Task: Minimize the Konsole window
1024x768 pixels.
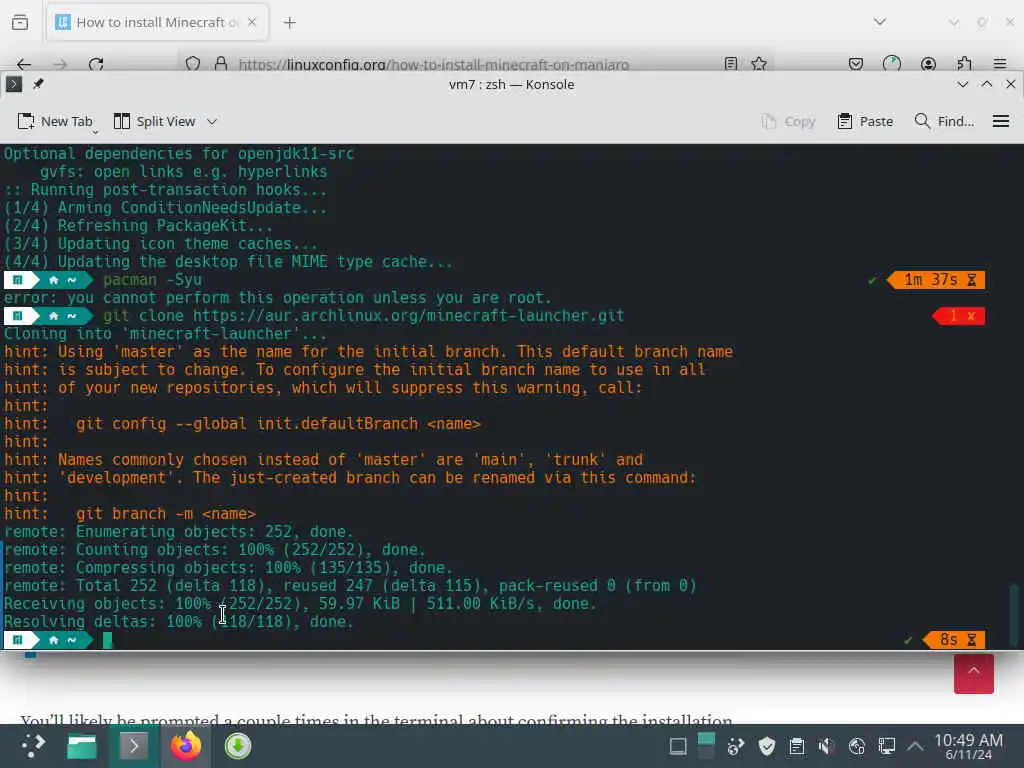Action: 962,84
